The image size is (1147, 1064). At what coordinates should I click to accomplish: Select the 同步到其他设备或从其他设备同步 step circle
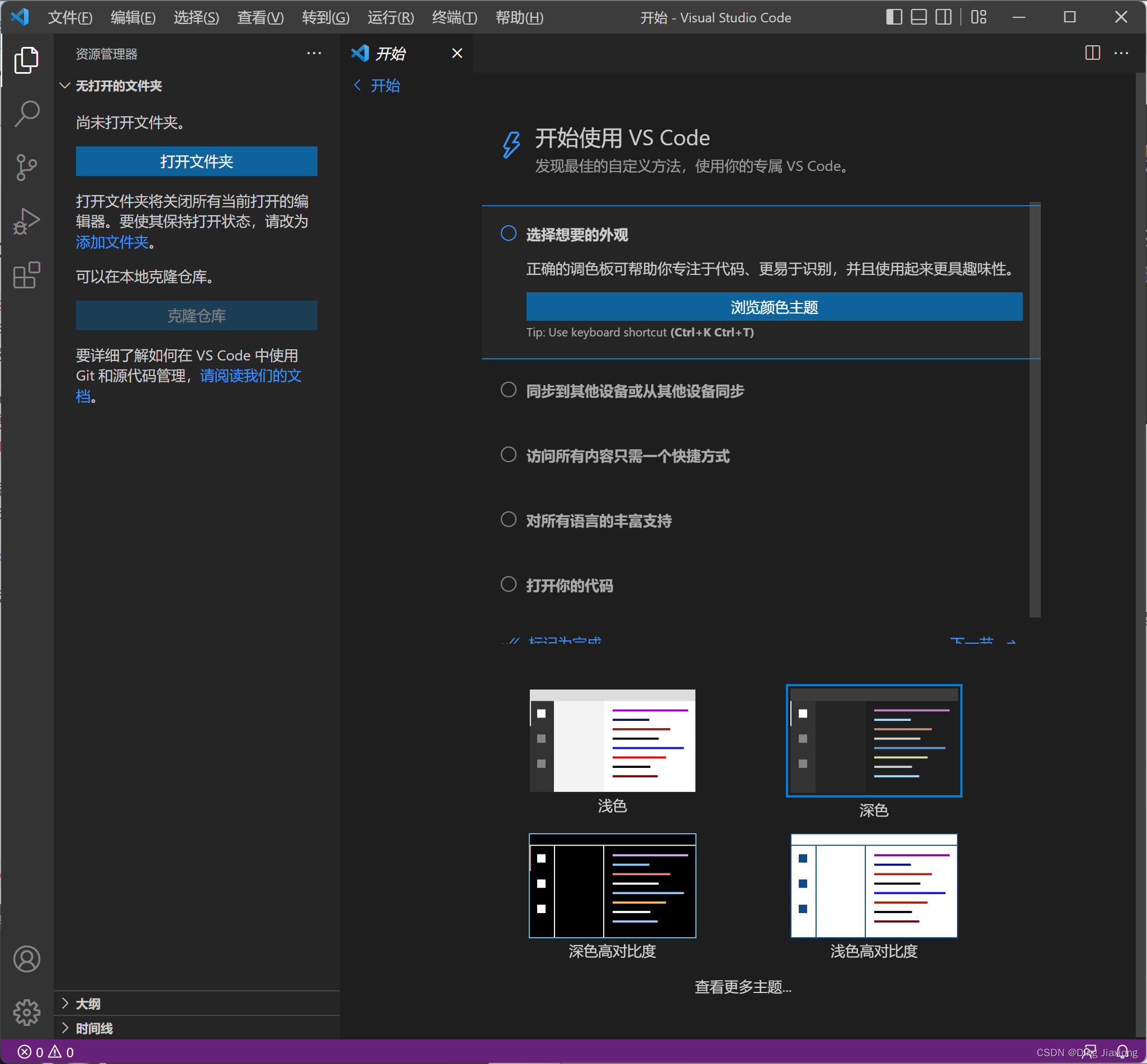[509, 390]
